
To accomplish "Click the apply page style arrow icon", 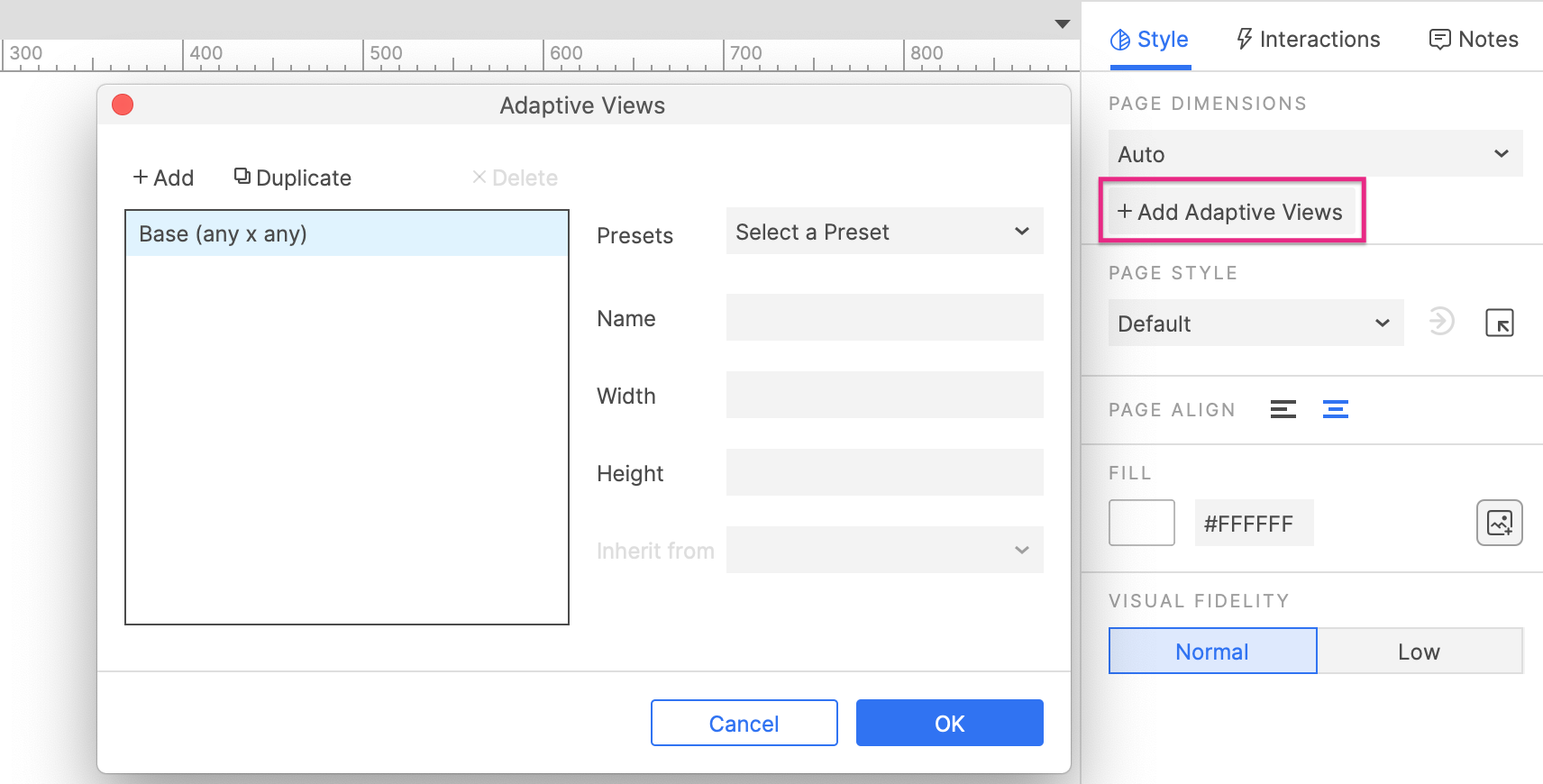I will 1441,322.
